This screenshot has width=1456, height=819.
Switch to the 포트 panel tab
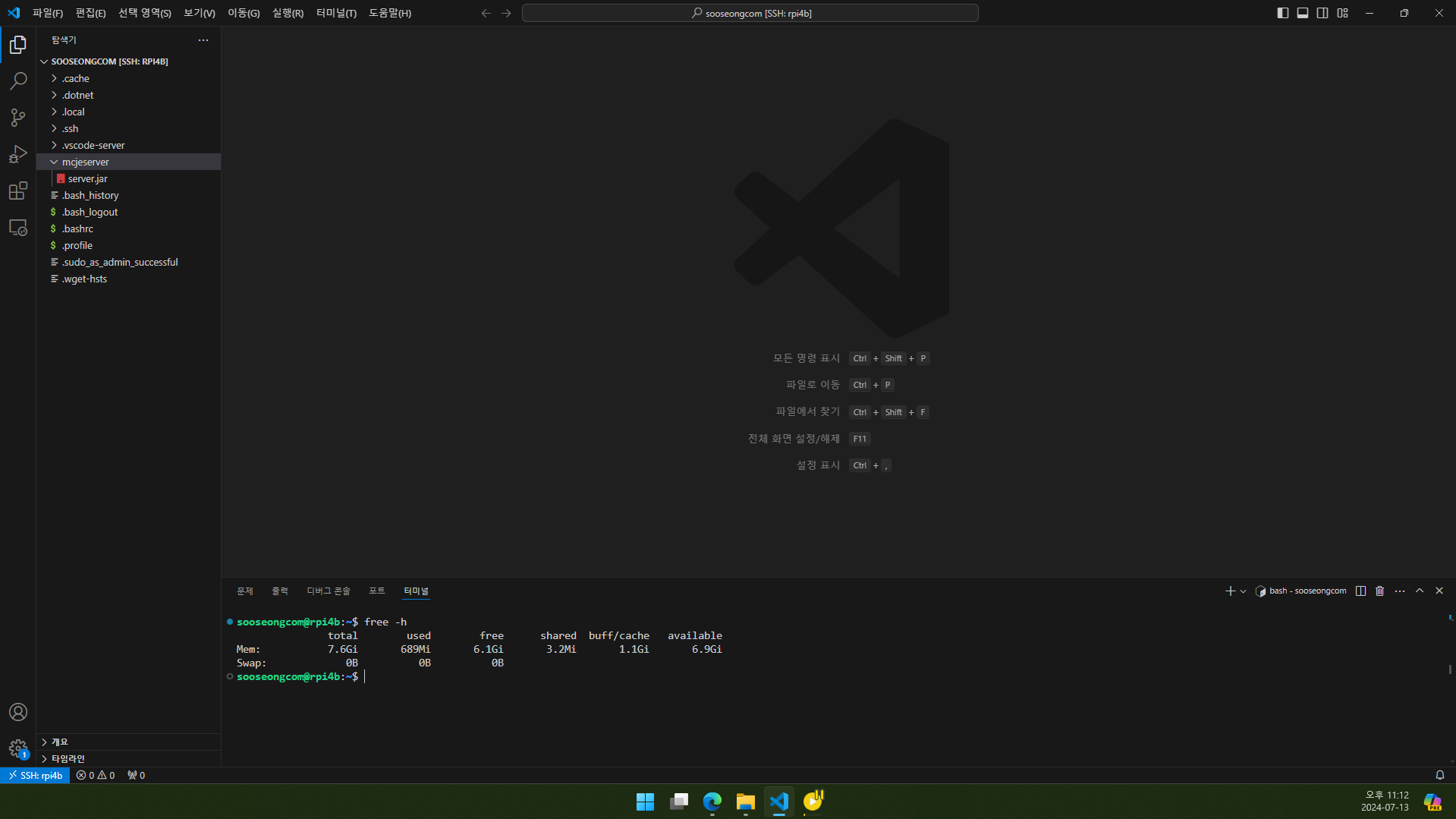[x=377, y=591]
